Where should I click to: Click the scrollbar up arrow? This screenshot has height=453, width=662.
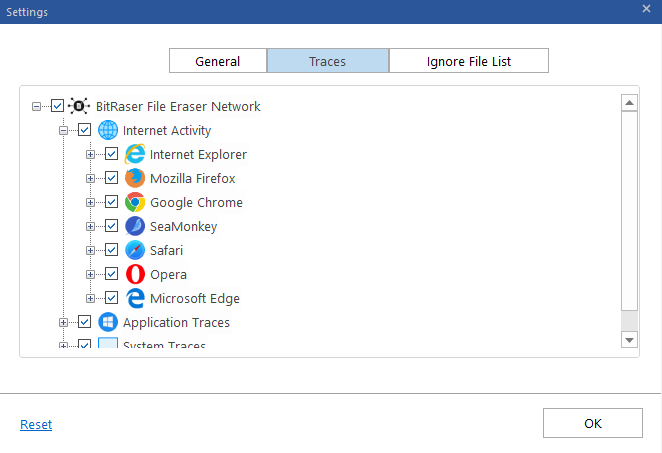629,103
